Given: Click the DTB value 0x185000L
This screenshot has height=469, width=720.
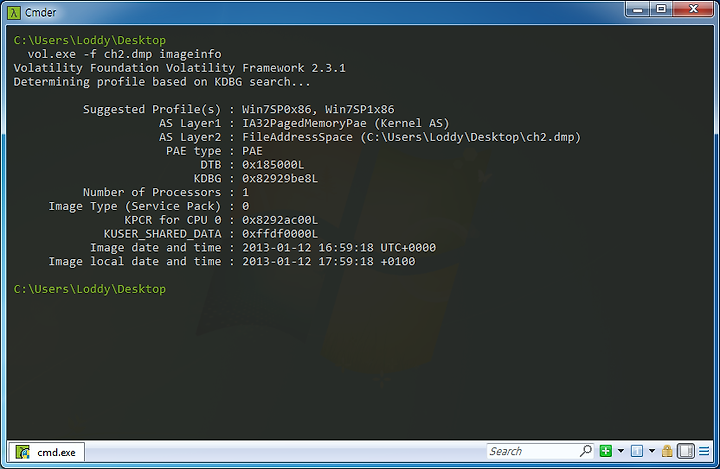Looking at the screenshot, I should (x=273, y=165).
